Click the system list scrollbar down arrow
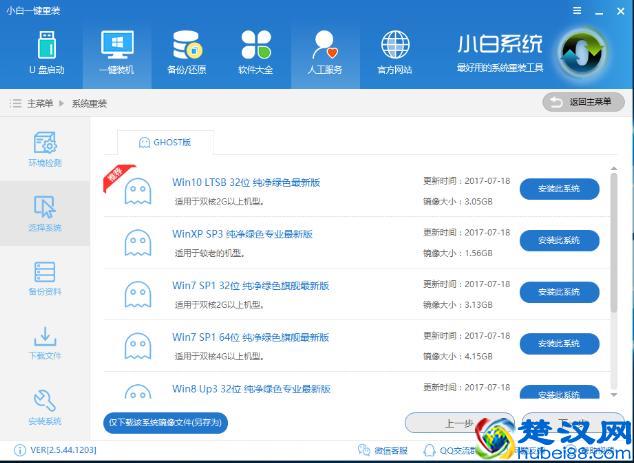 614,394
